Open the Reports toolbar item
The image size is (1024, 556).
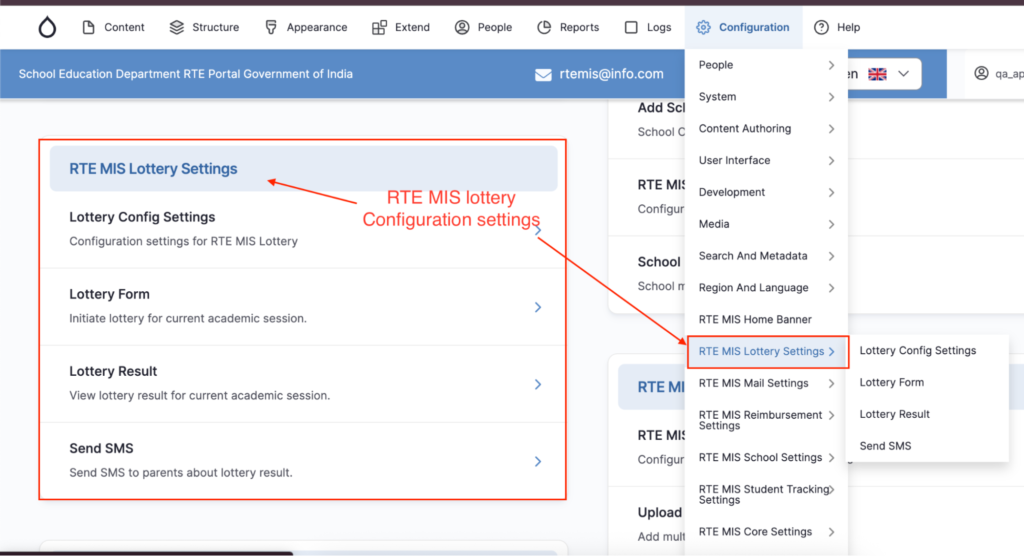[568, 27]
